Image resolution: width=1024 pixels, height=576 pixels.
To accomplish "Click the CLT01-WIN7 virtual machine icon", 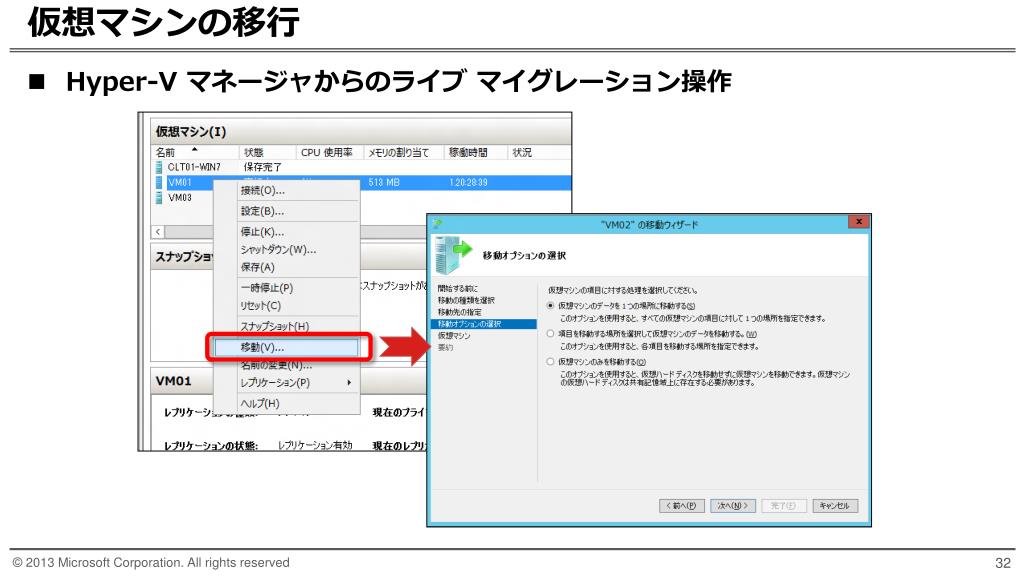I will pyautogui.click(x=159, y=167).
